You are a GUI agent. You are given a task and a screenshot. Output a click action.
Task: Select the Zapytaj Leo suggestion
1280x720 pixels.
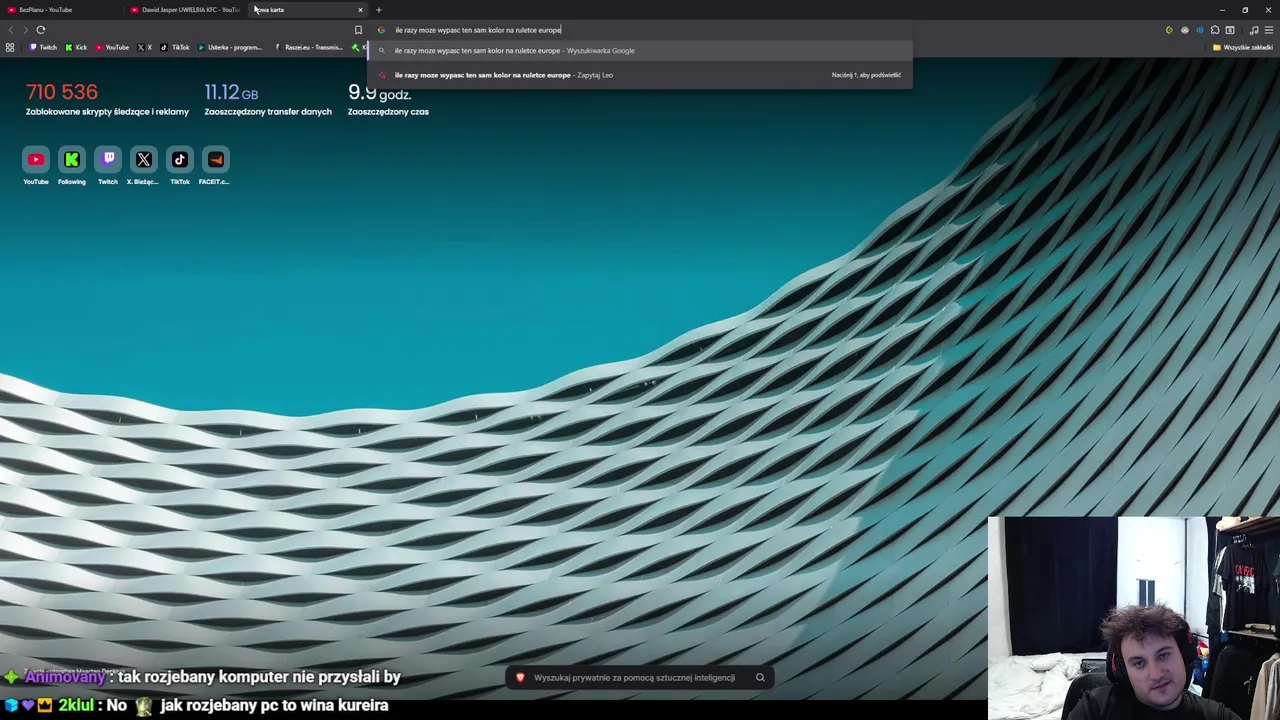click(640, 75)
